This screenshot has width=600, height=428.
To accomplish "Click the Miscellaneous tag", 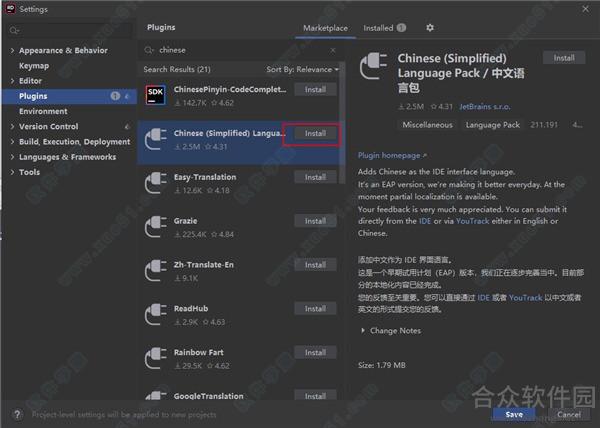I will coord(427,125).
